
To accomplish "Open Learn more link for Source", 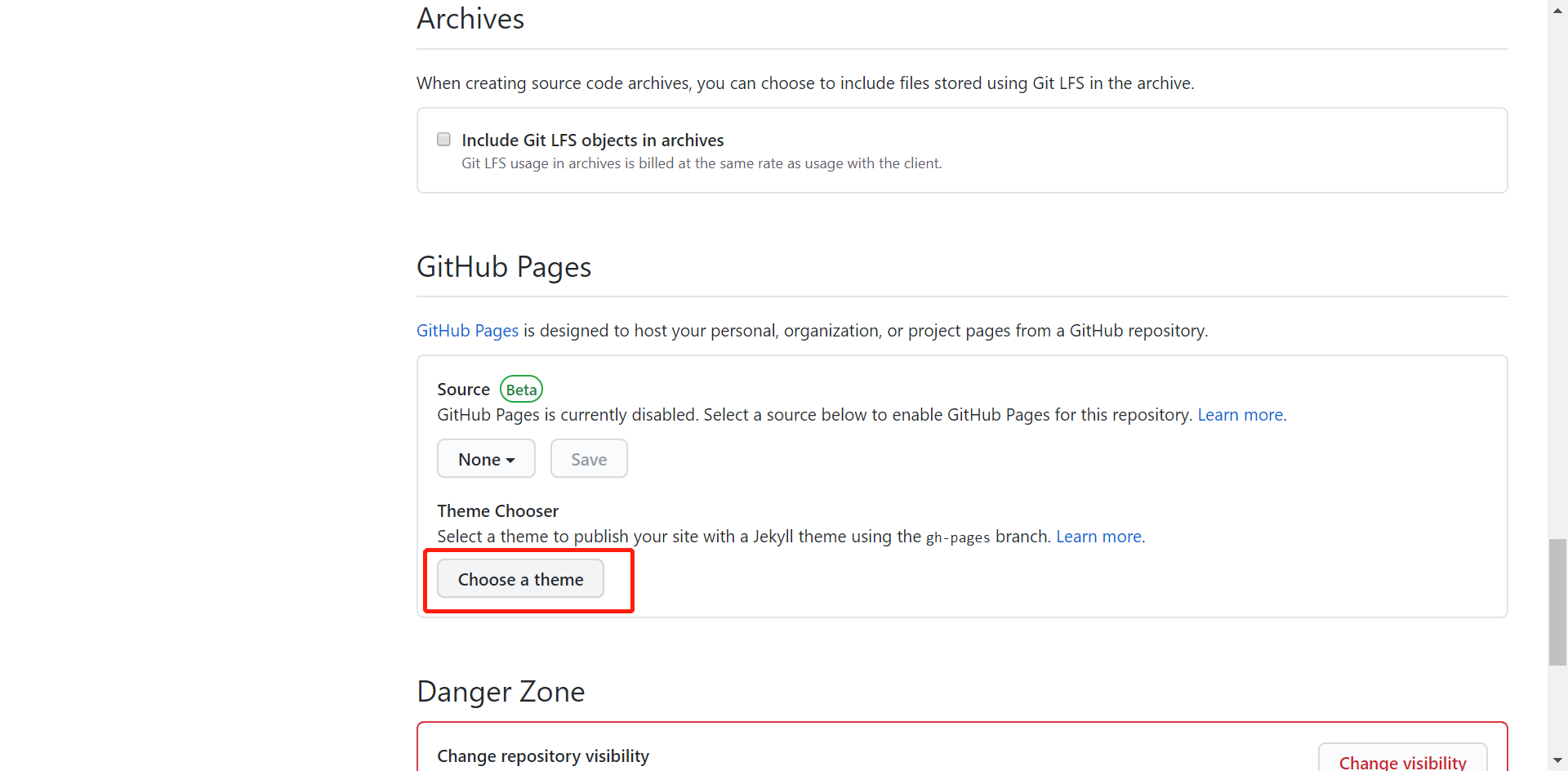I will click(1241, 415).
